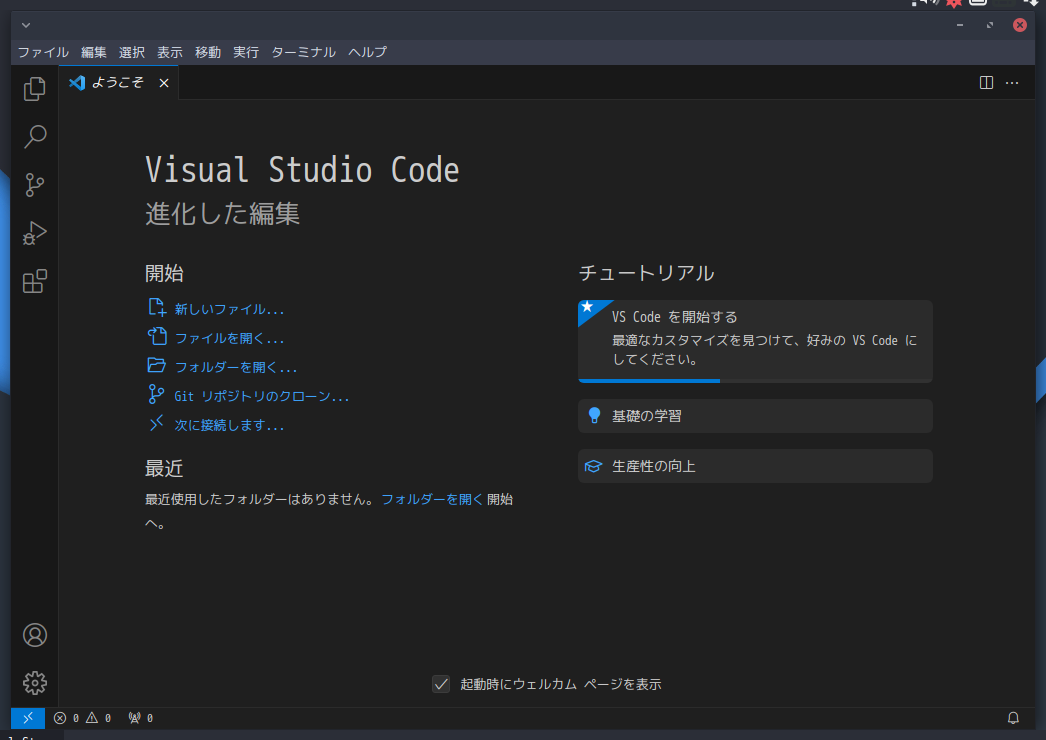
Task: Click the Git リポジトリのクローン... link
Action: click(x=262, y=396)
